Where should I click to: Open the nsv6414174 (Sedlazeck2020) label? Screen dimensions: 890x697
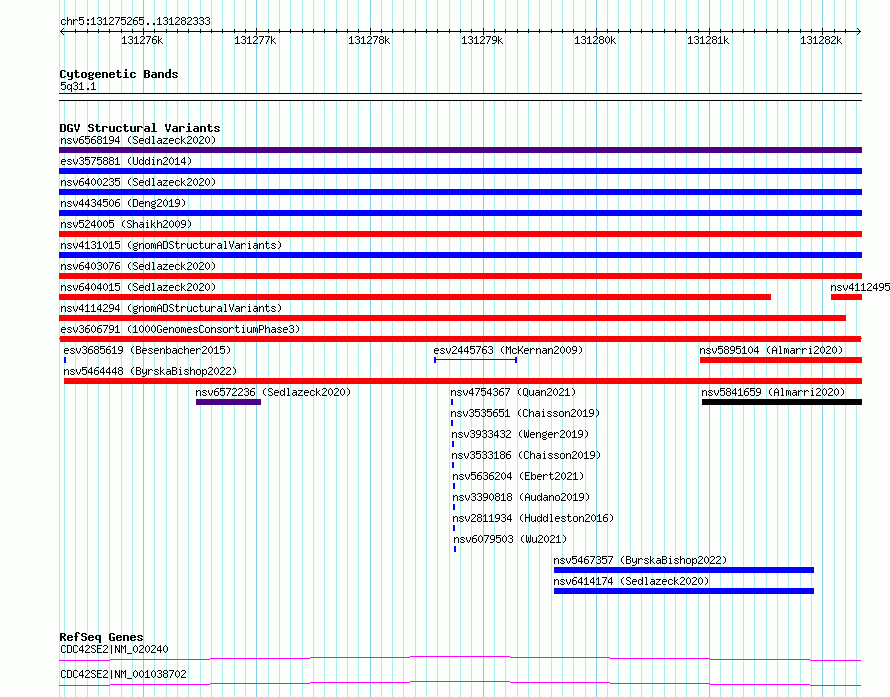(x=631, y=581)
